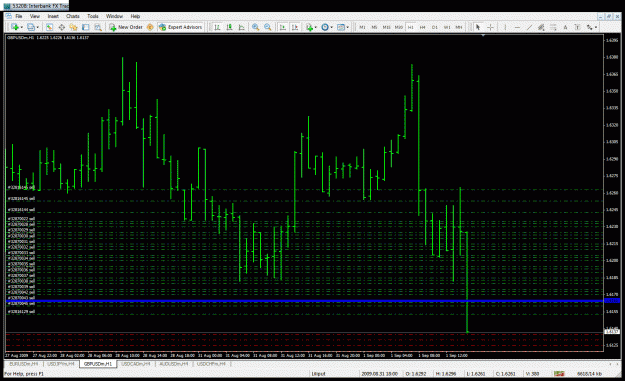Open the Profiles toolbar icon
The height and width of the screenshot is (381, 625).
[31, 27]
